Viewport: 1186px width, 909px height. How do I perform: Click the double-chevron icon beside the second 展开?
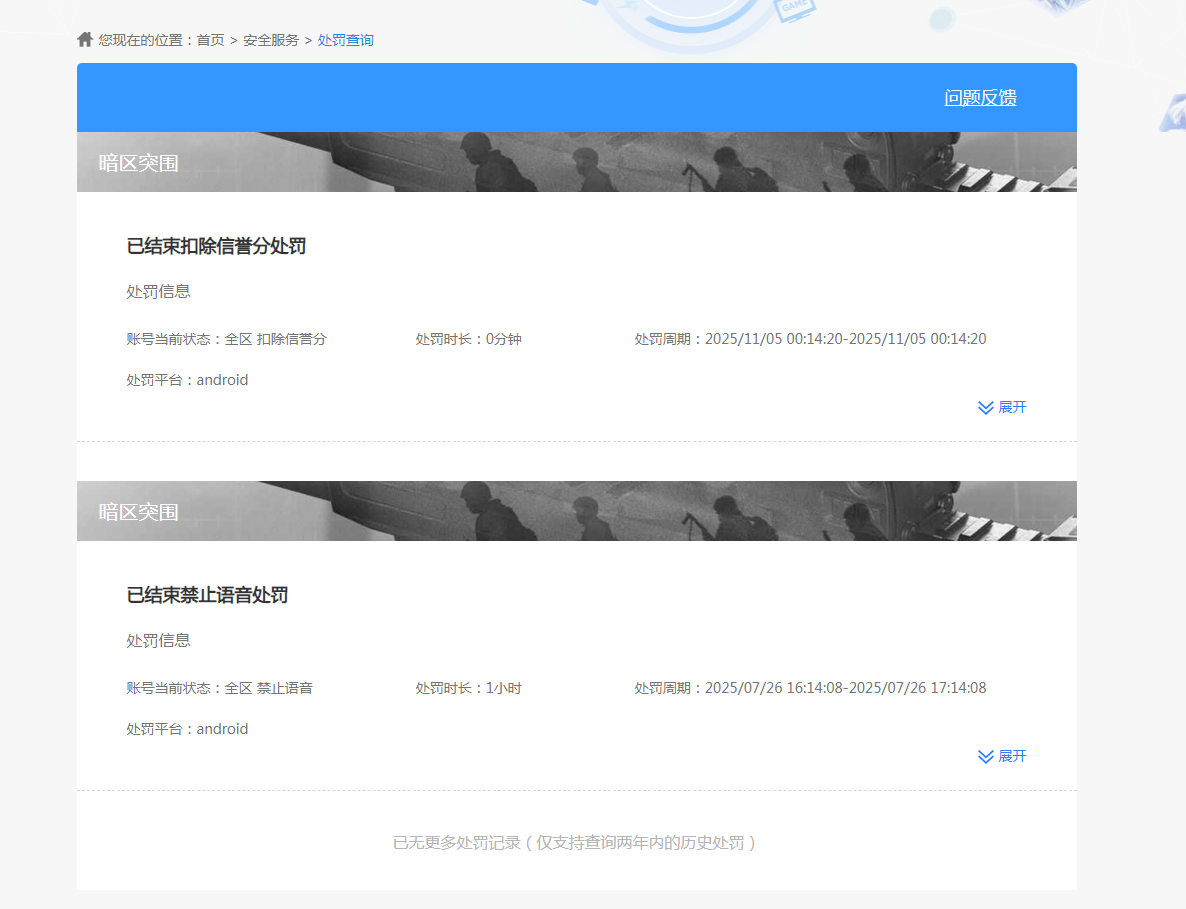point(985,757)
